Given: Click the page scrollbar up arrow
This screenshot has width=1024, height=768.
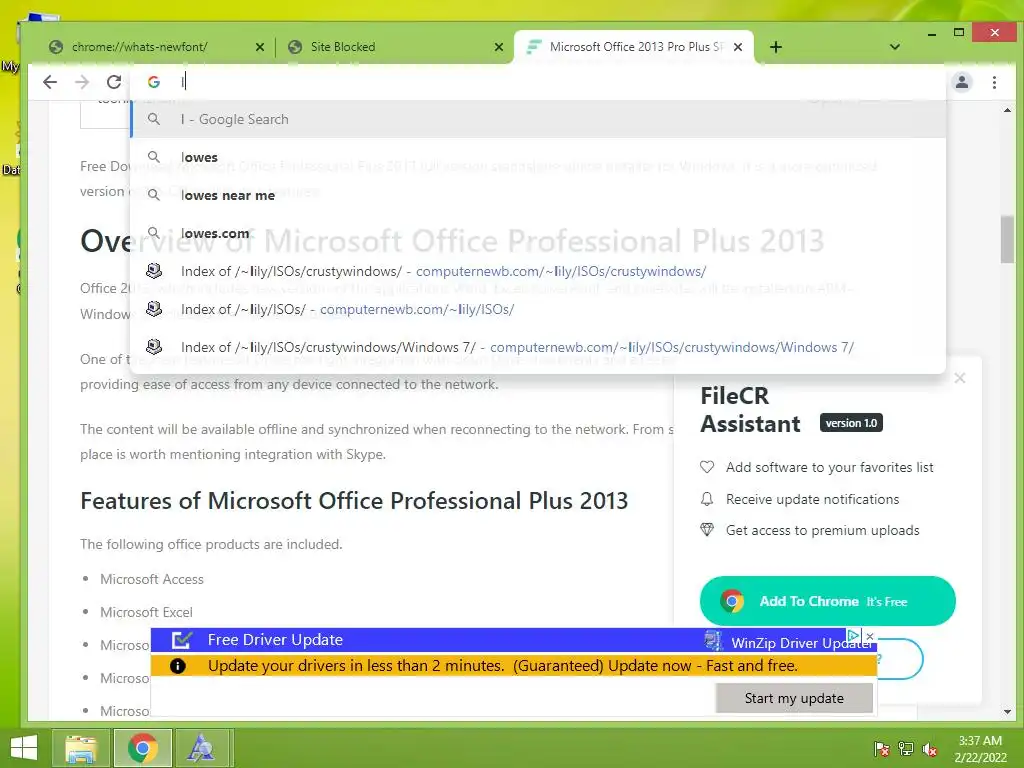Looking at the screenshot, I should 1007,110.
